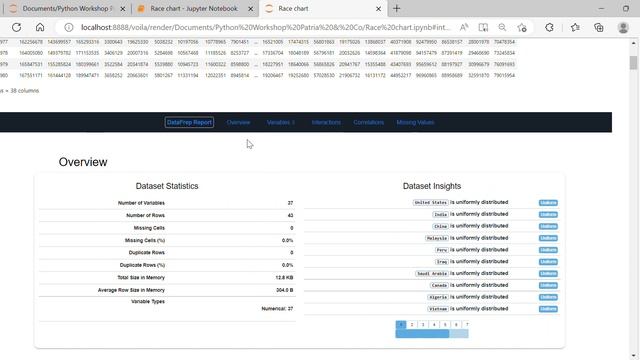
Task: Jump to the Missing Values section
Action: pos(415,122)
